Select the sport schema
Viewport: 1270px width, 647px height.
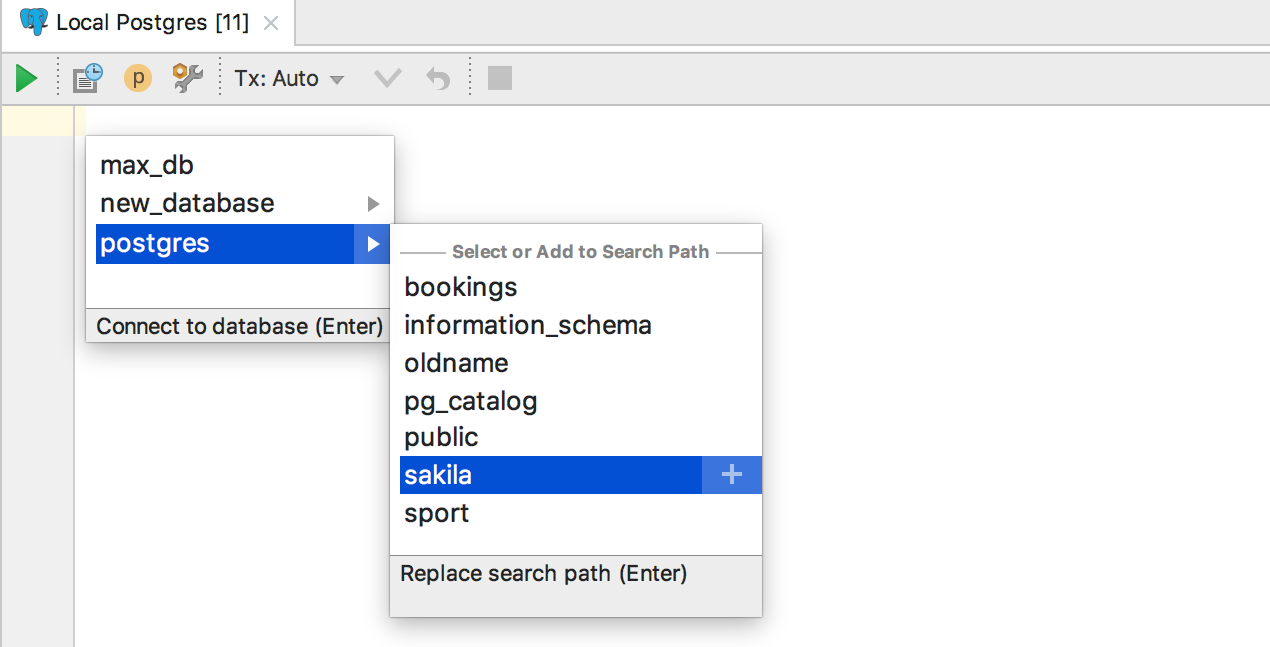(x=580, y=513)
